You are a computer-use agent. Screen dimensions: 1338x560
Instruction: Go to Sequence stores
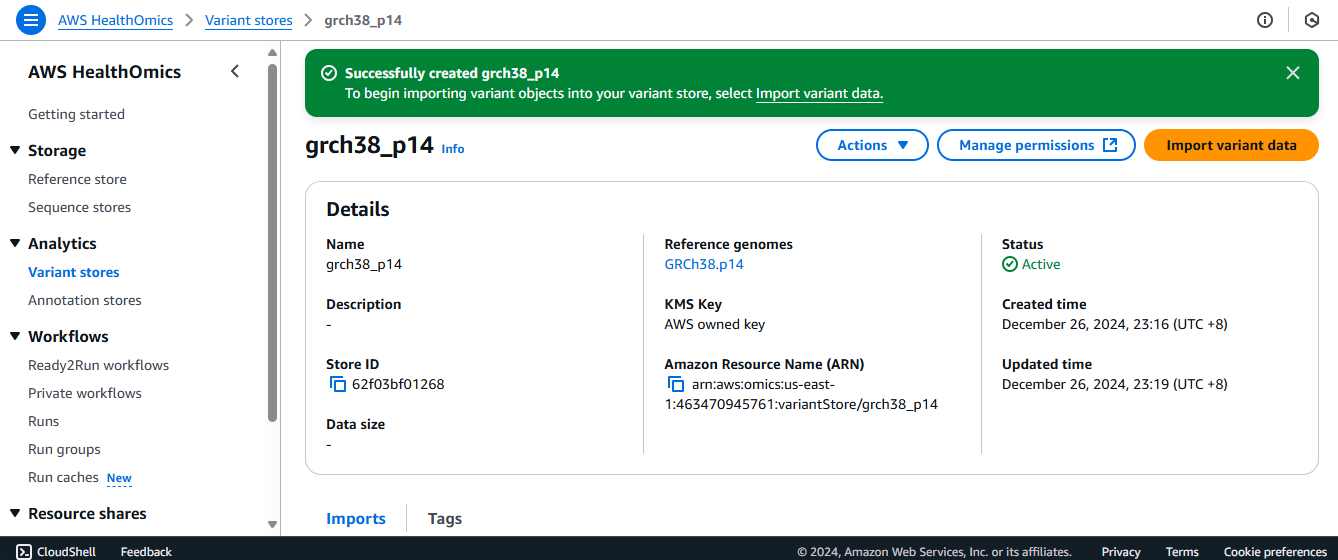click(79, 207)
